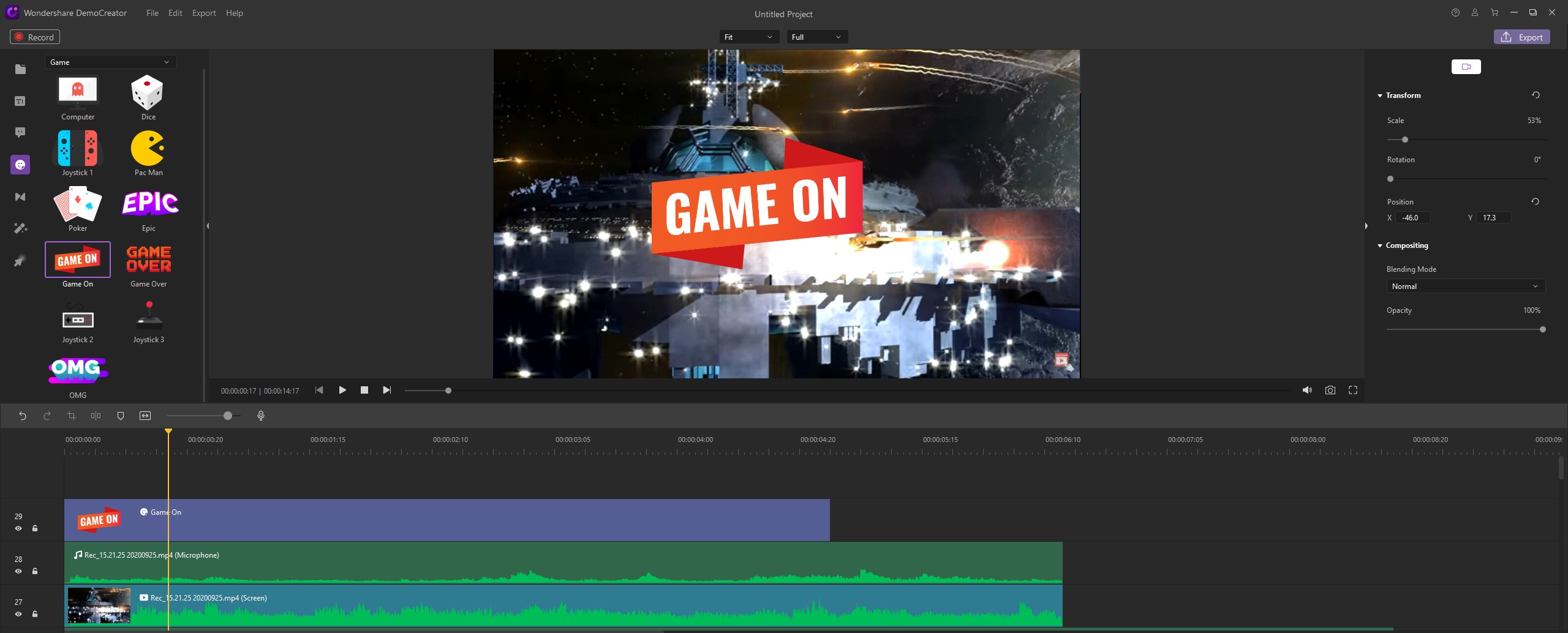1568x633 pixels.
Task: Redo the last timeline action
Action: pos(47,416)
